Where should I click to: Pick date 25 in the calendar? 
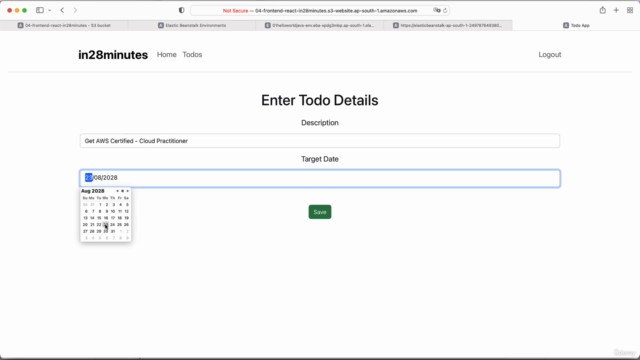(120, 224)
